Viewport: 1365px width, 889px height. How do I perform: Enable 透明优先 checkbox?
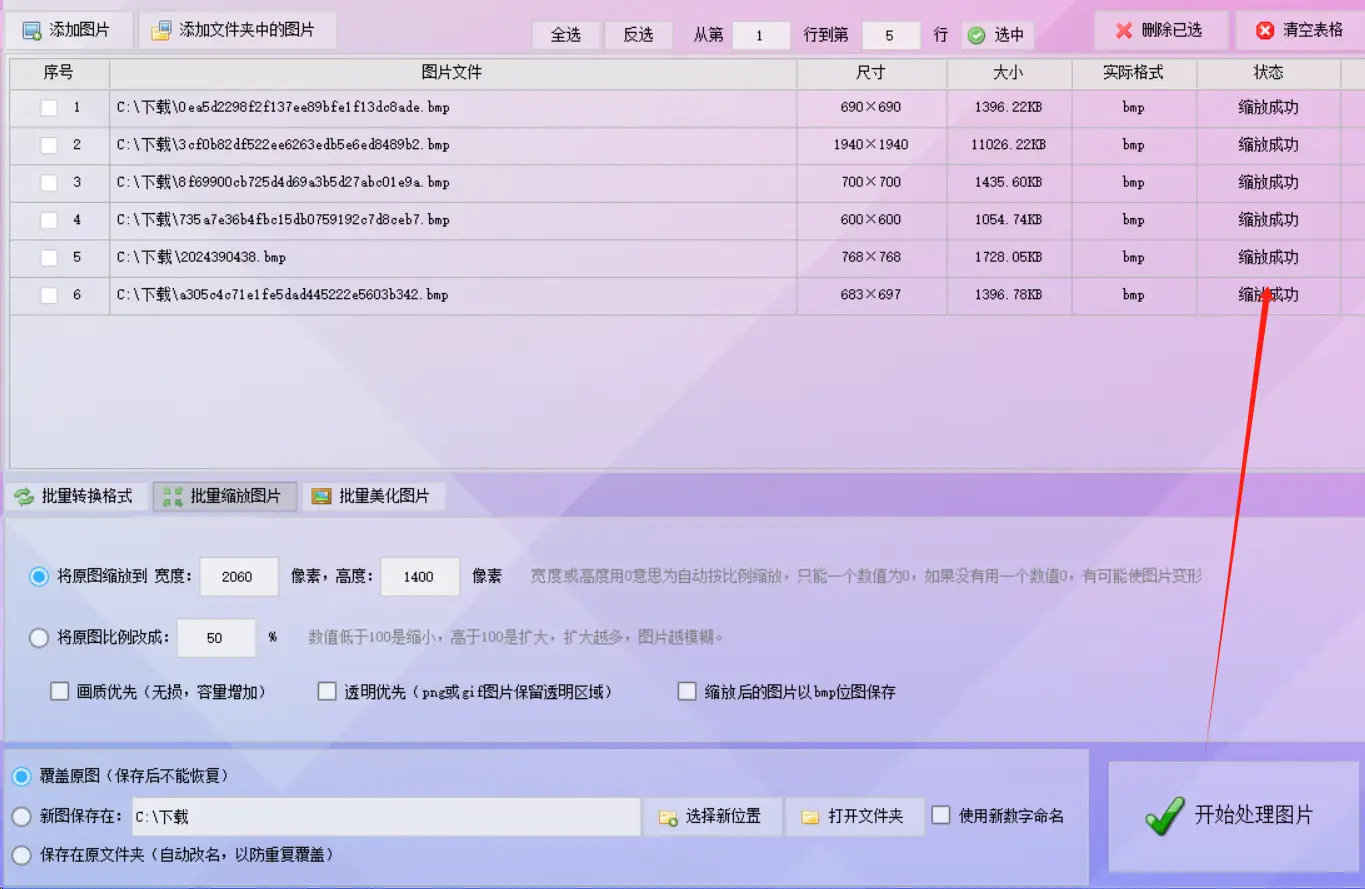(x=327, y=691)
